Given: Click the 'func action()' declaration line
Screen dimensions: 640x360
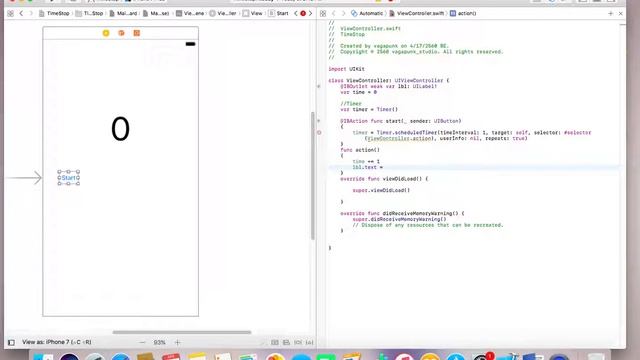Looking at the screenshot, I should (x=360, y=150).
